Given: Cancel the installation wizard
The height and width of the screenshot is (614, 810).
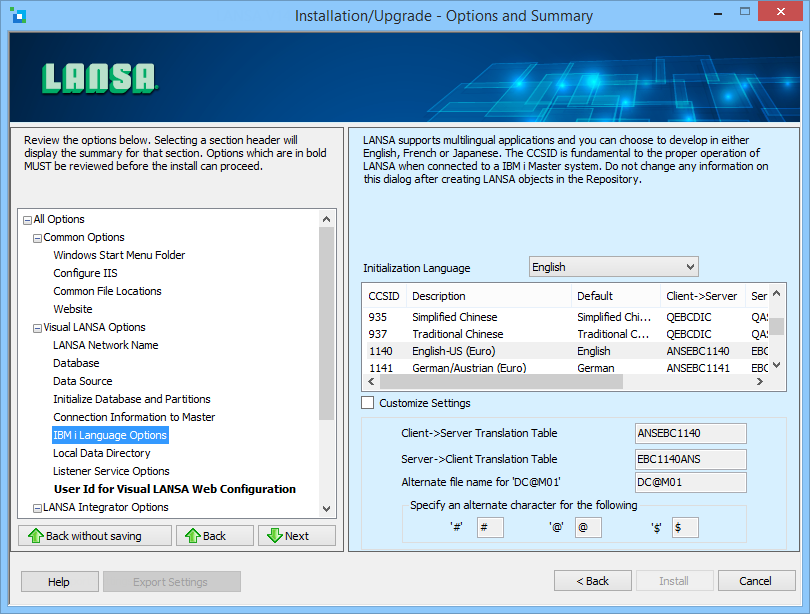Looking at the screenshot, I should click(x=756, y=581).
